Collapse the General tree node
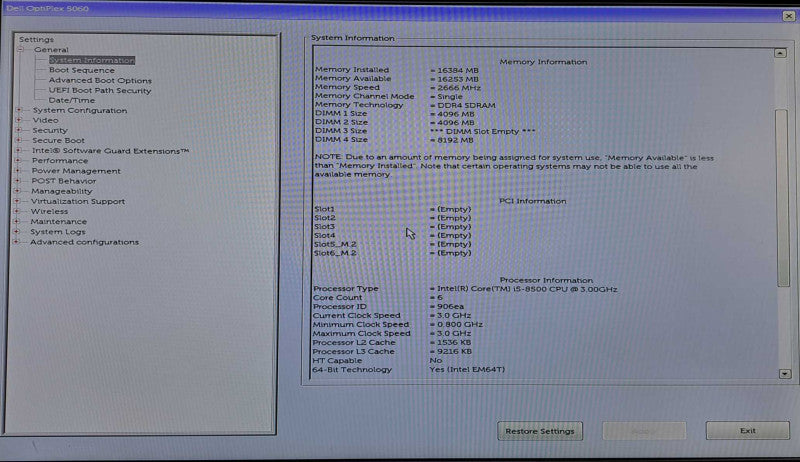800x462 pixels. pyautogui.click(x=20, y=49)
